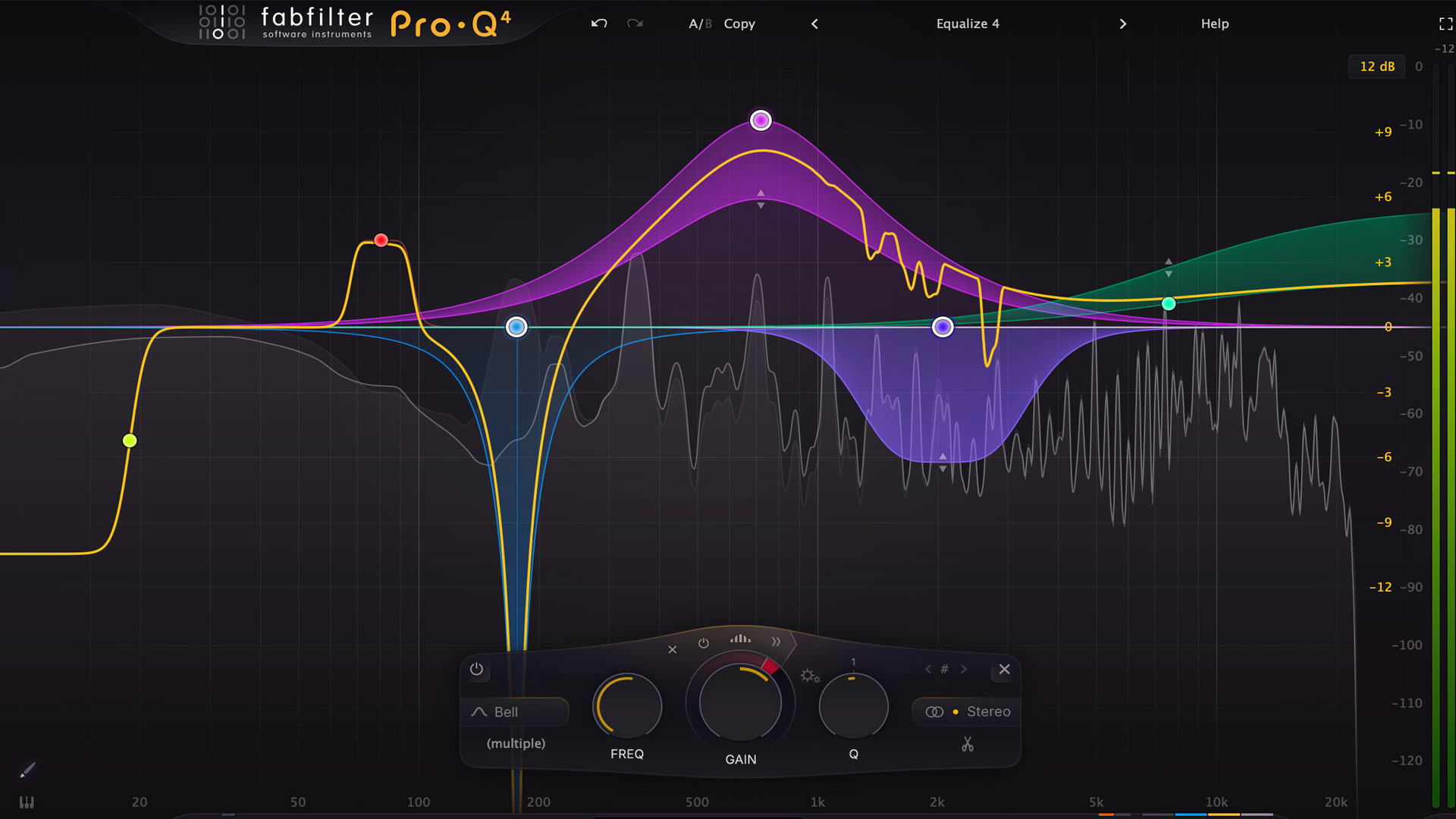Click the scissors split band icon
The width and height of the screenshot is (1456, 819).
(967, 744)
